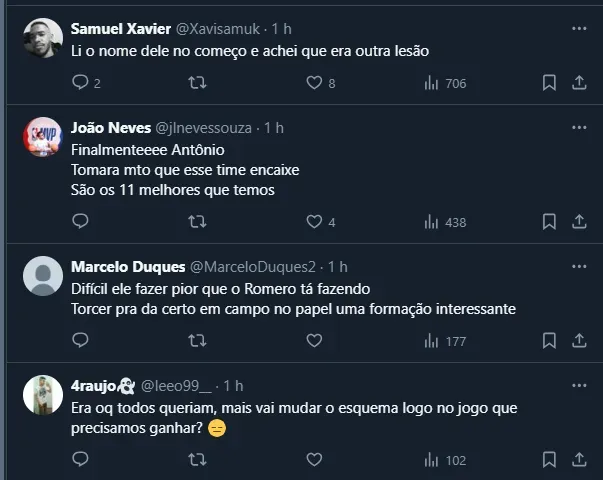Like Samuel Xavier's tweet
This screenshot has width=603, height=480.
tap(314, 84)
